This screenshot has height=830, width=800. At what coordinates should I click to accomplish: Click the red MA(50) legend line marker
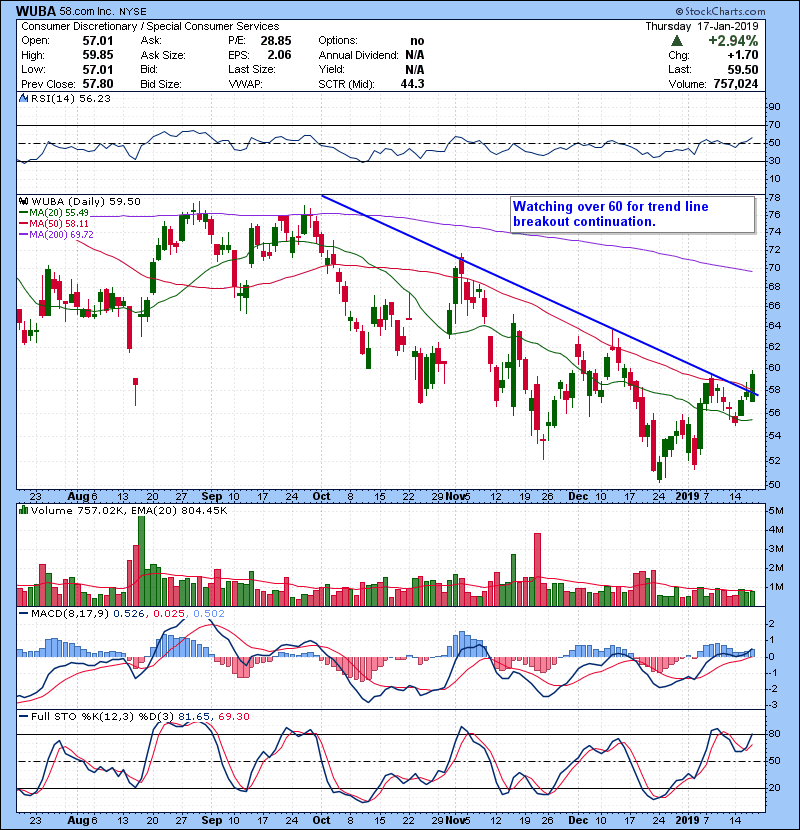(x=23, y=224)
